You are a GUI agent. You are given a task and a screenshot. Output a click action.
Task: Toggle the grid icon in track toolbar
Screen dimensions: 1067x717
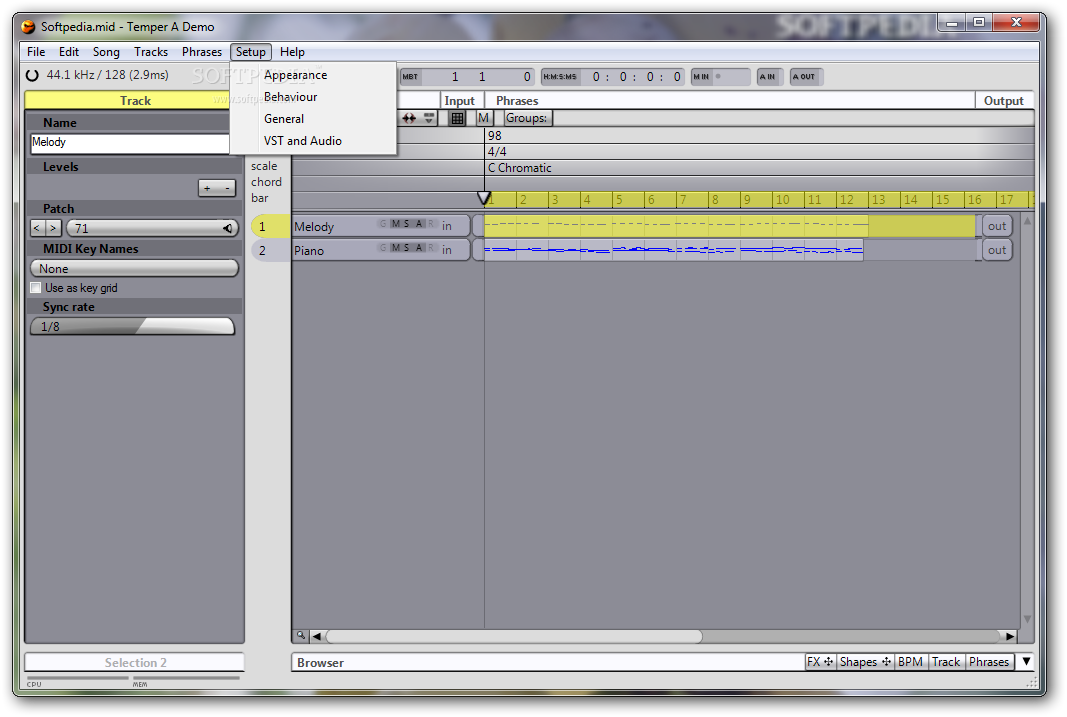pos(457,118)
